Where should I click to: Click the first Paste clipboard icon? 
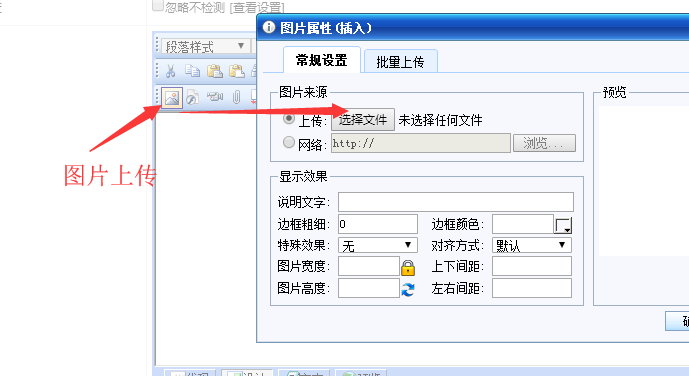click(215, 71)
